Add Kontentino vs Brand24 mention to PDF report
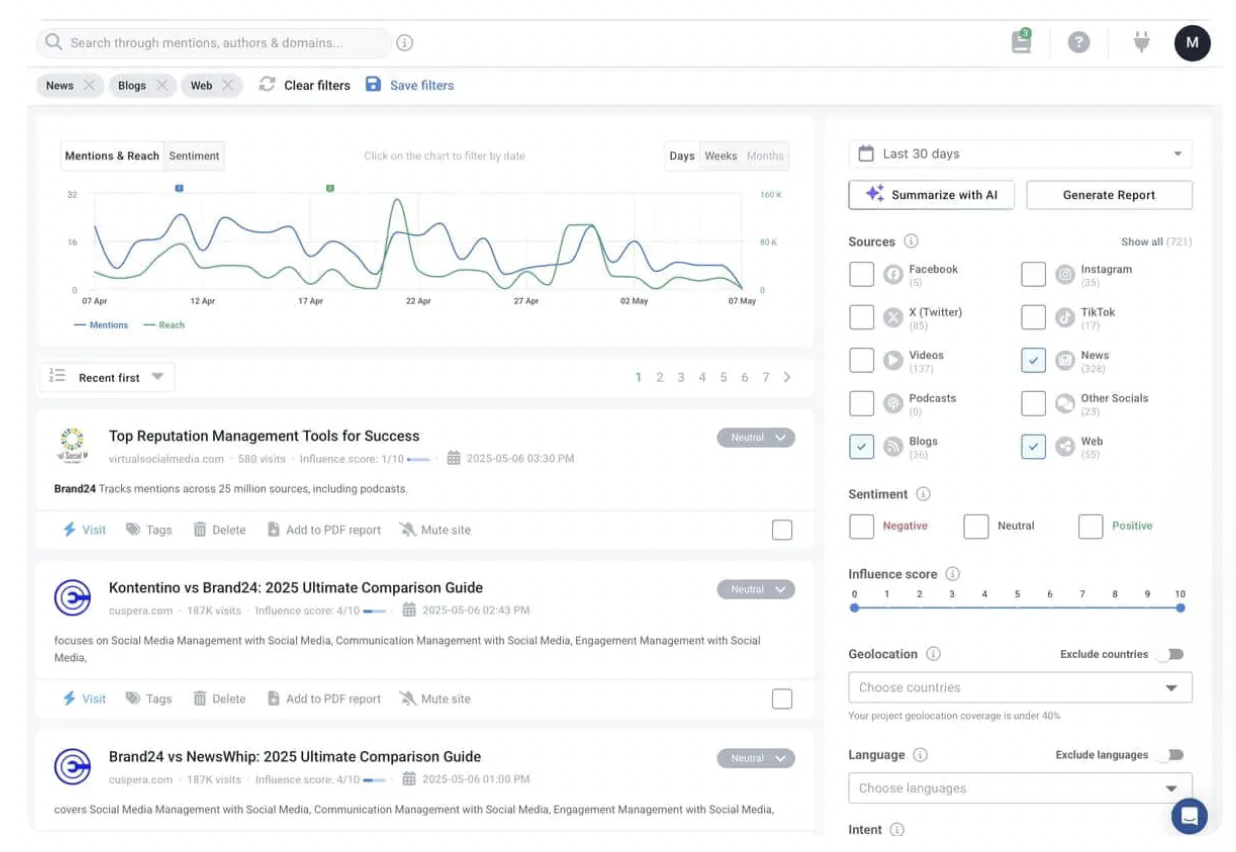The height and width of the screenshot is (852, 1236). [324, 699]
